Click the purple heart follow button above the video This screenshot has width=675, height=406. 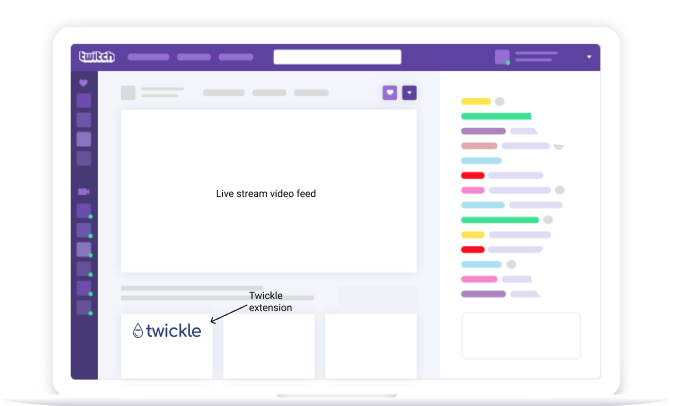(x=390, y=93)
